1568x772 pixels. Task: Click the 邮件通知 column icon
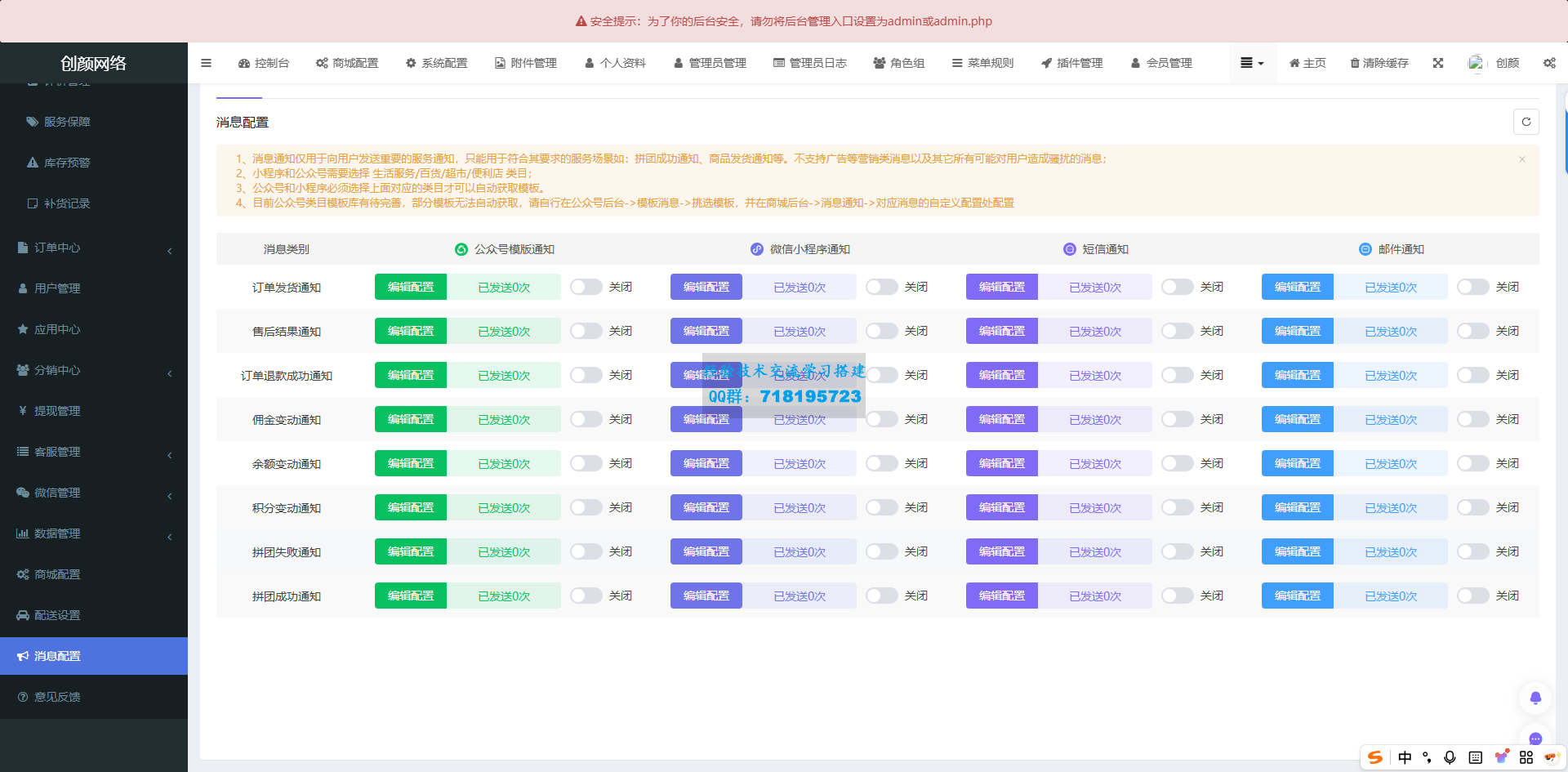(x=1365, y=249)
